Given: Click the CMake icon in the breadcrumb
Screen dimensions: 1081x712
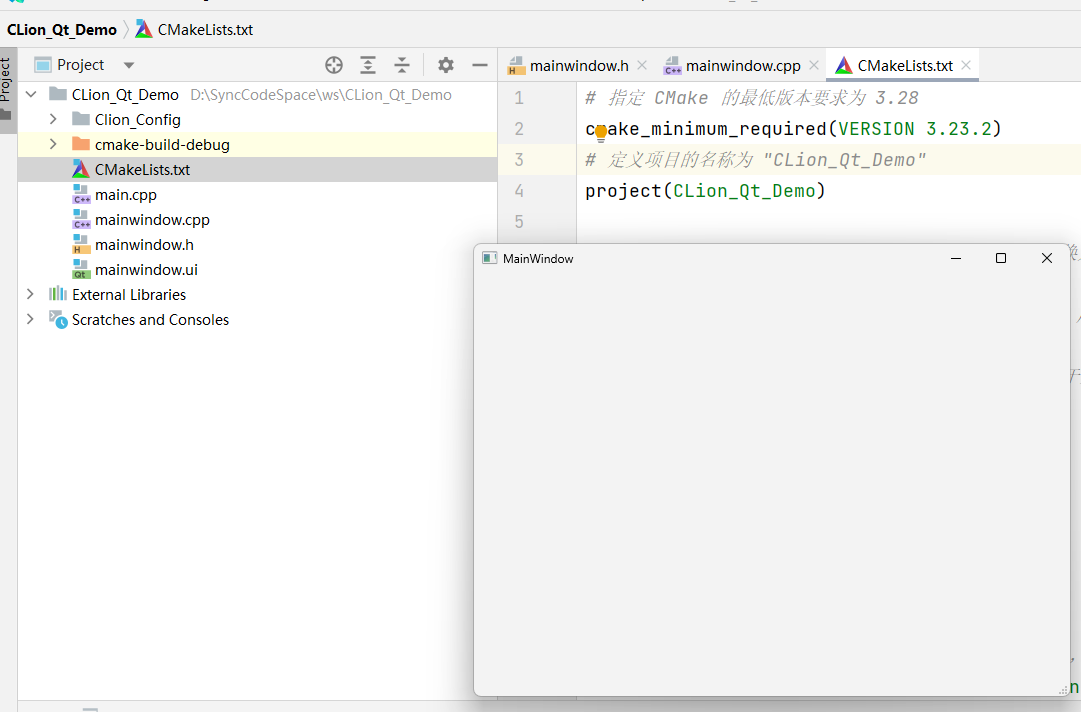Looking at the screenshot, I should click(x=144, y=29).
